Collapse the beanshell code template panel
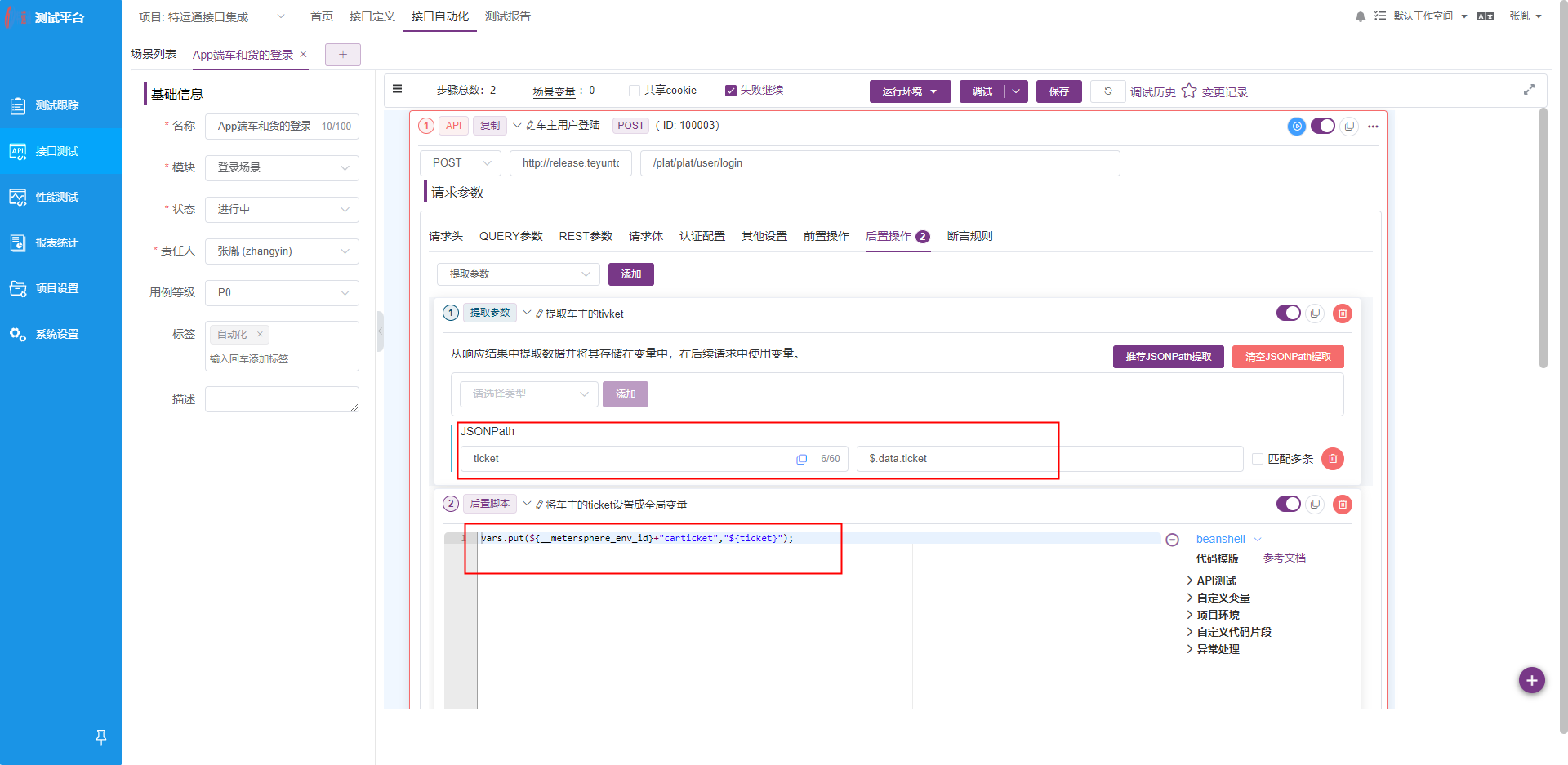The width and height of the screenshot is (1568, 765). (x=1173, y=540)
